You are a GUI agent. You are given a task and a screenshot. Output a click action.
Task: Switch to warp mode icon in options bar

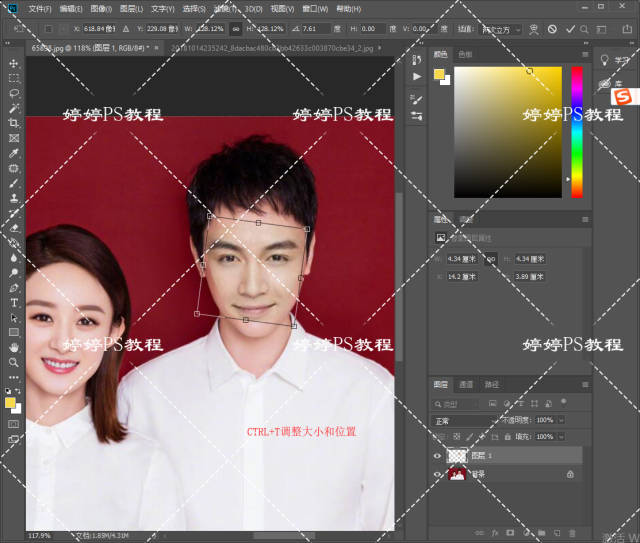point(533,29)
